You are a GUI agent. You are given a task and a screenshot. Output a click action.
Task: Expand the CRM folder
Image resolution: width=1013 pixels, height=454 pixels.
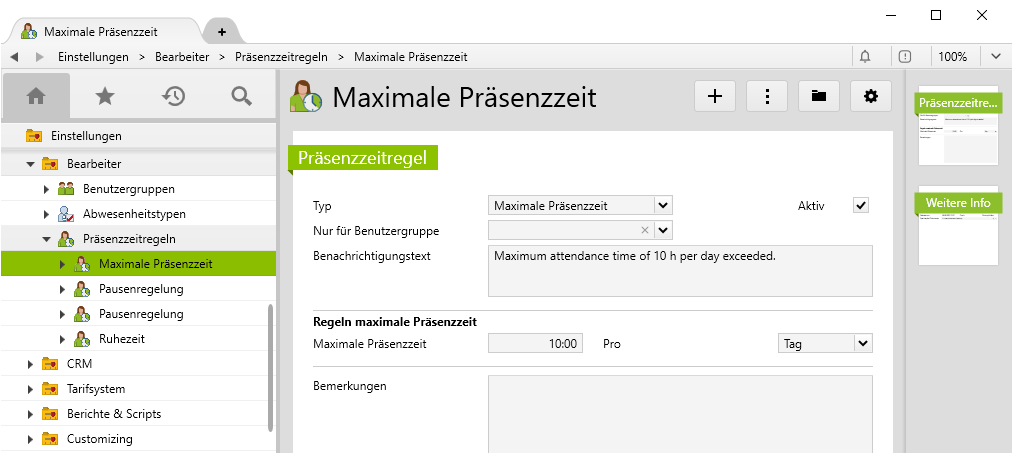[x=30, y=364]
